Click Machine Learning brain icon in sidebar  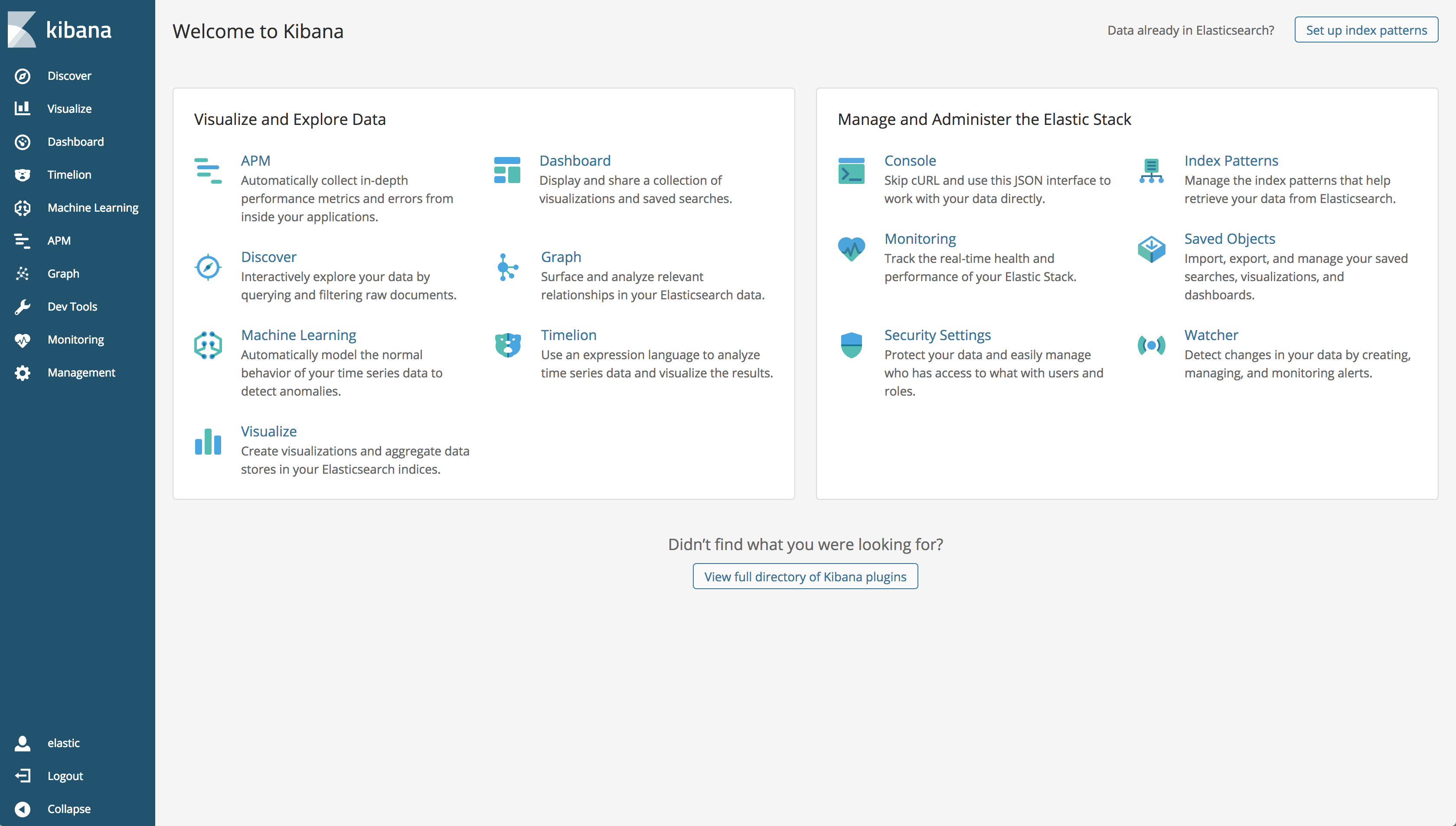[x=23, y=208]
